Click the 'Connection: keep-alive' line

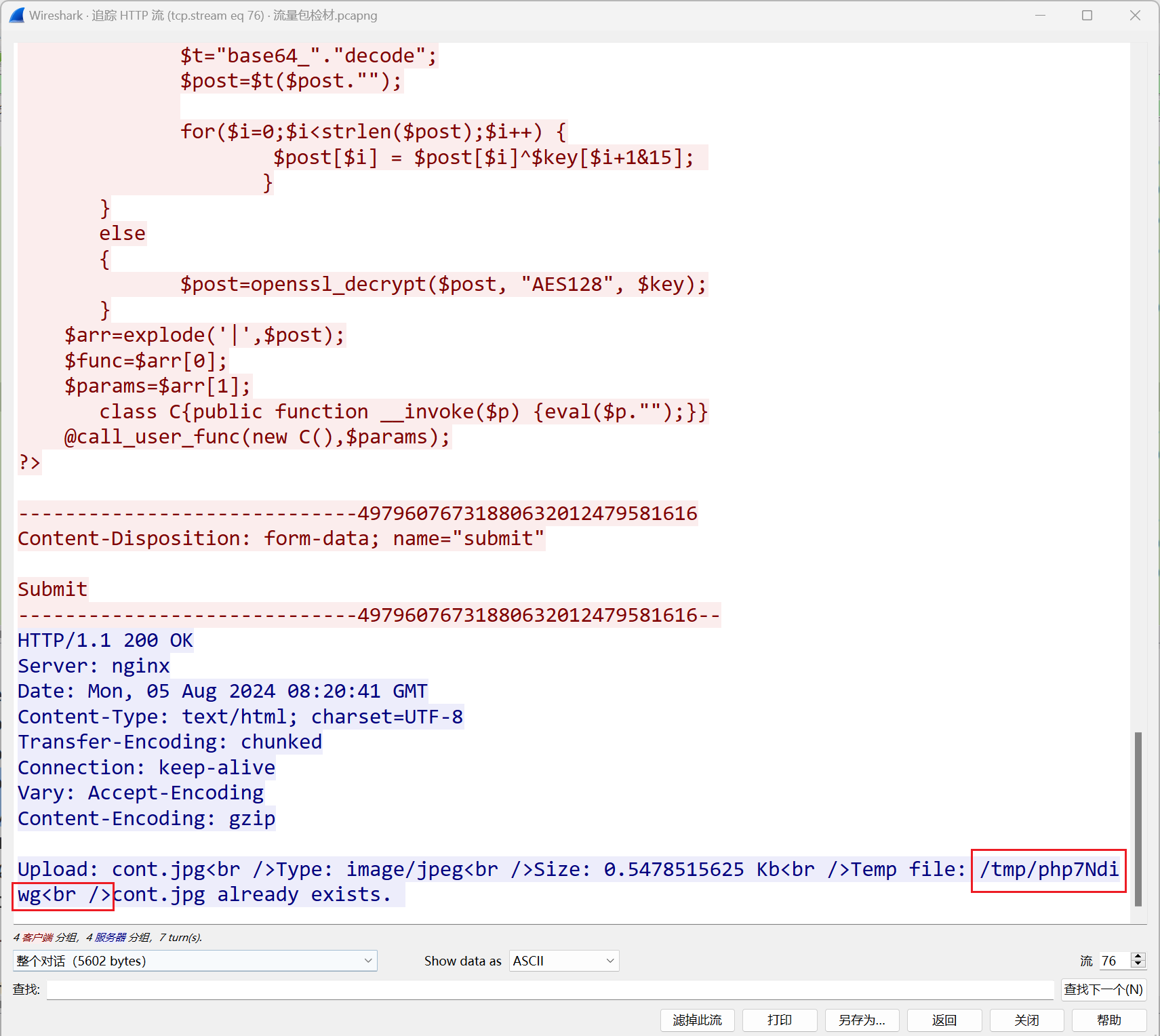pyautogui.click(x=146, y=768)
